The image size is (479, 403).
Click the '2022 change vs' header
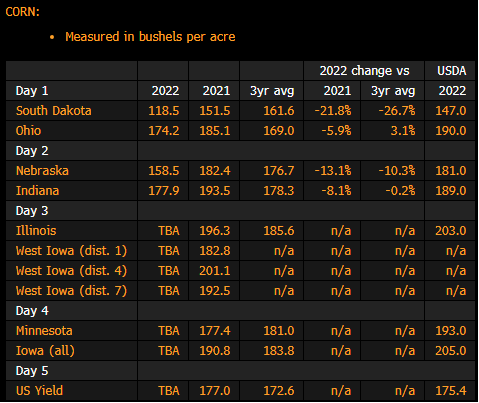(x=364, y=71)
